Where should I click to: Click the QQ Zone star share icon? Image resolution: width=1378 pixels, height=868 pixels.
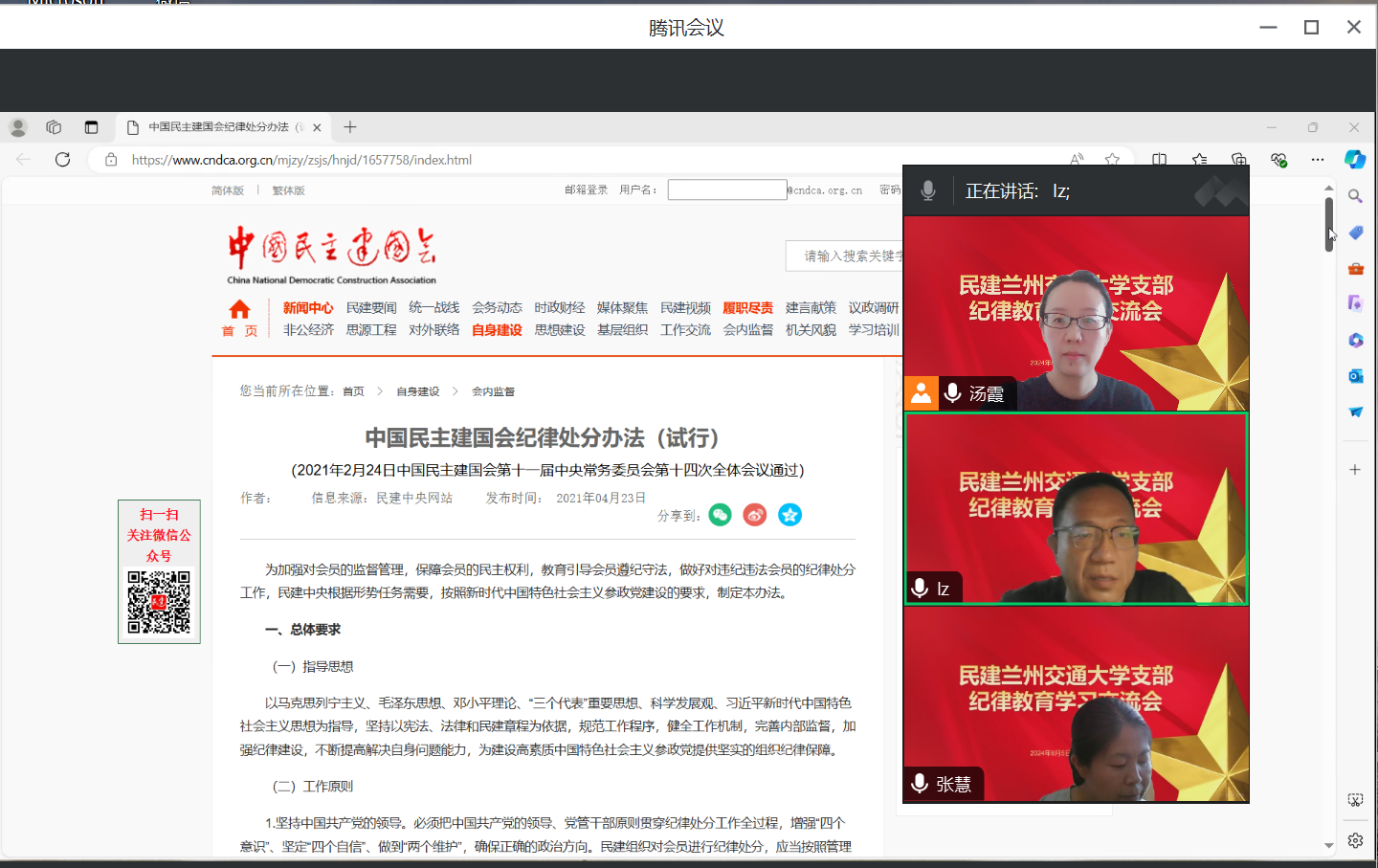pos(789,516)
